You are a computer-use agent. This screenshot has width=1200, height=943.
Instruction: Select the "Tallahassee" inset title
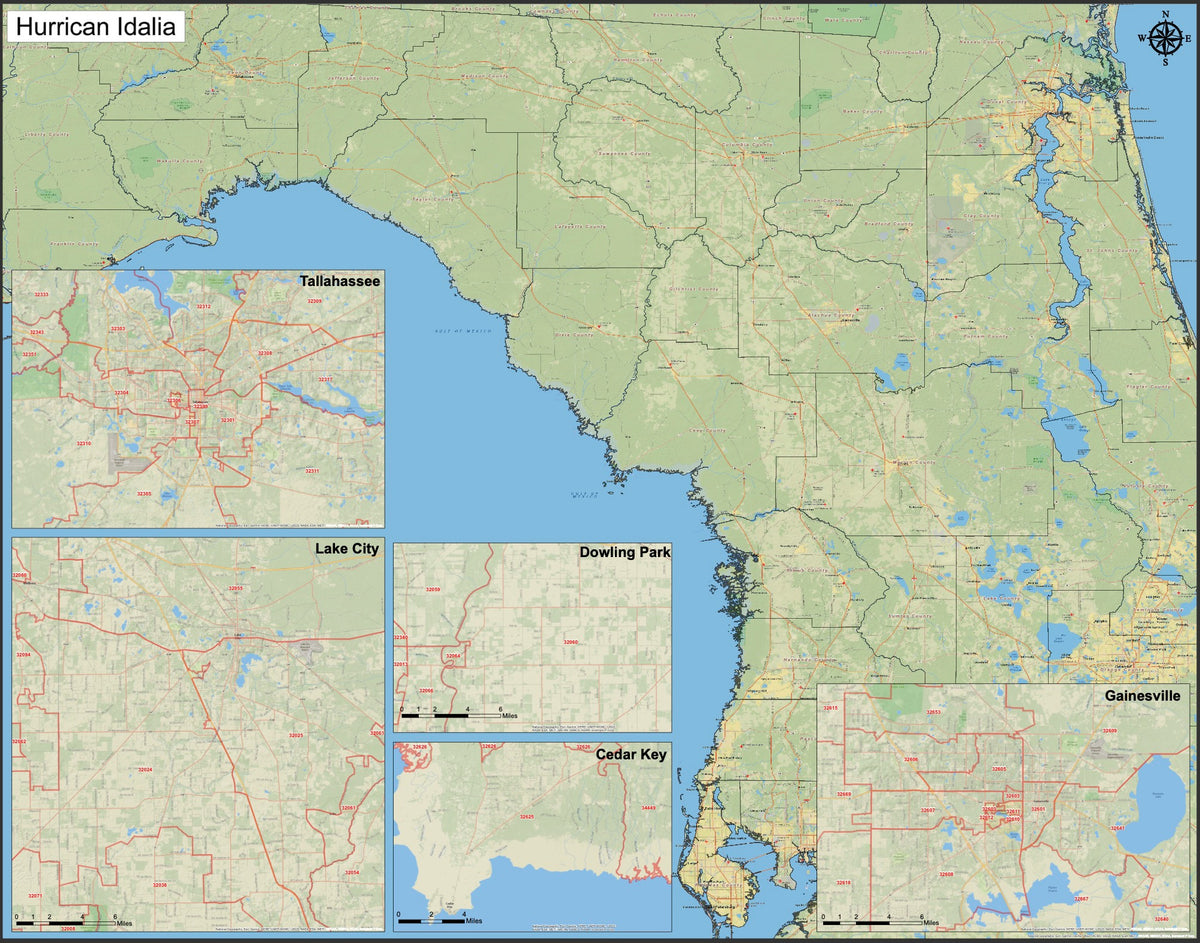tap(340, 281)
